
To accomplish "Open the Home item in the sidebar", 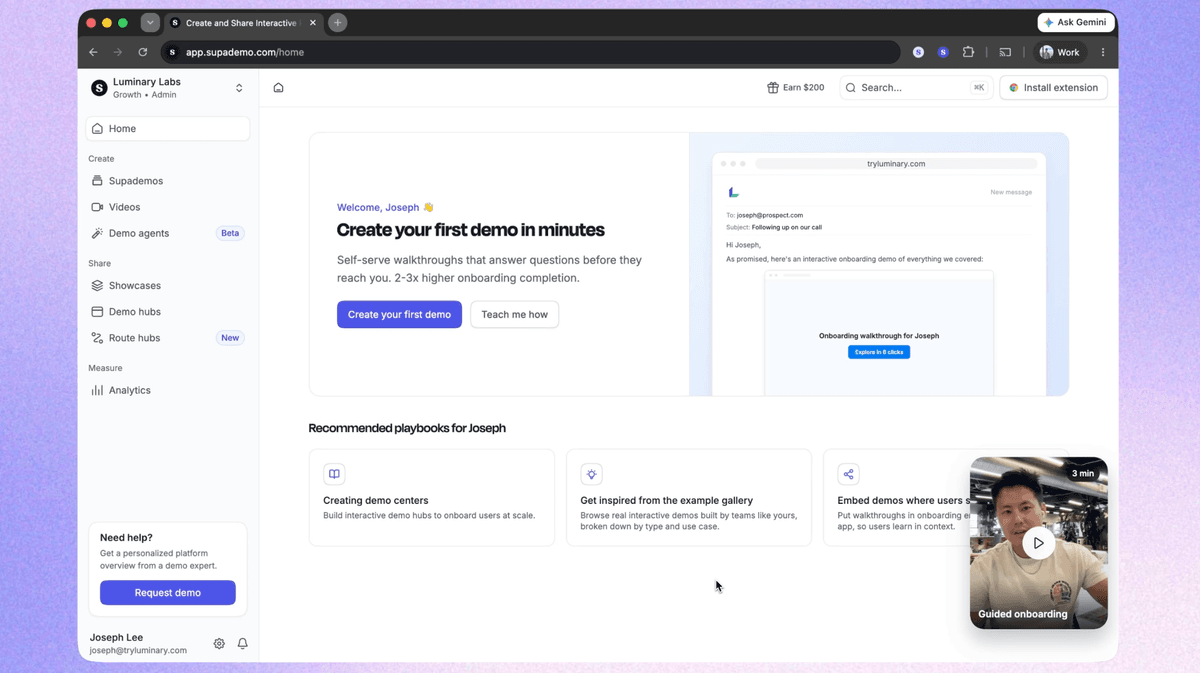I will [167, 128].
